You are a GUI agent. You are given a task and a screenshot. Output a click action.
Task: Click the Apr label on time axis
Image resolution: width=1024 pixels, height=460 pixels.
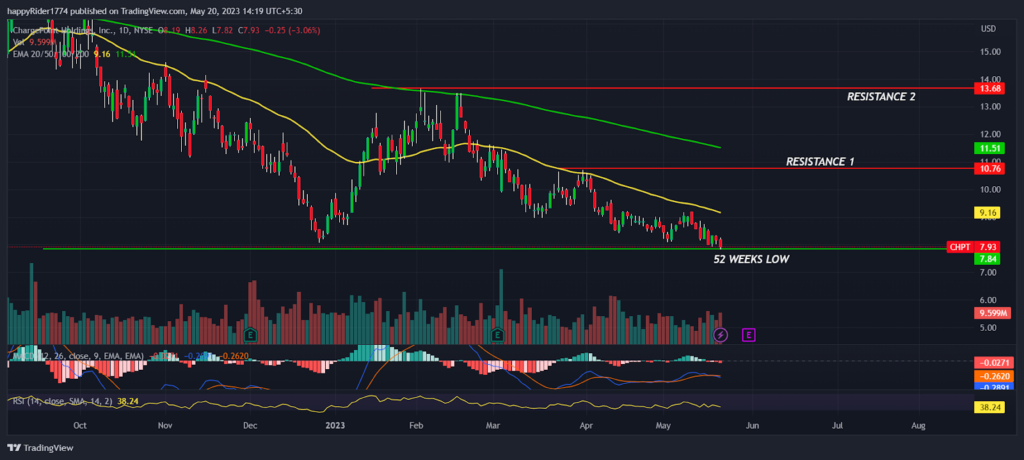coord(586,425)
